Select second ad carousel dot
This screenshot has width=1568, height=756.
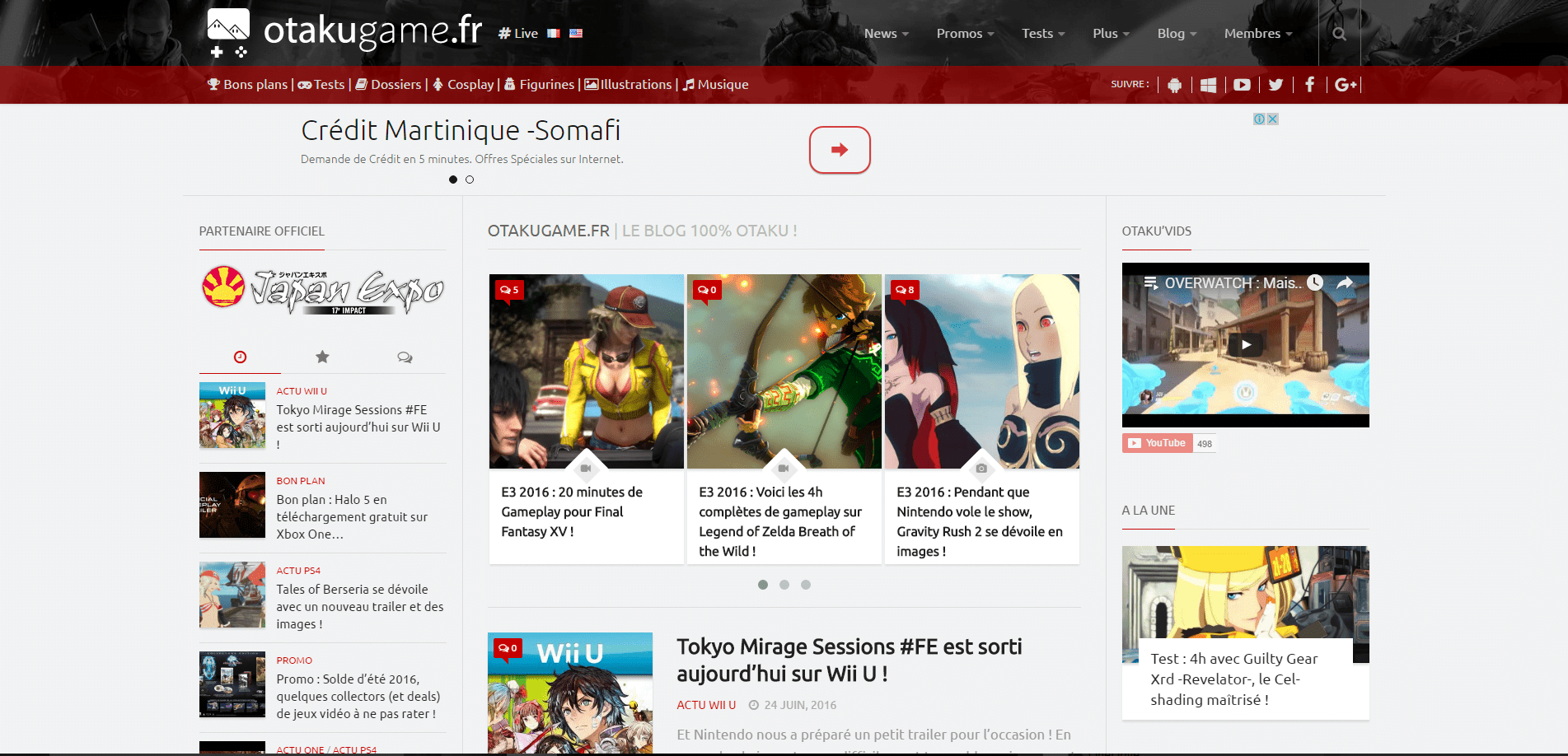tap(470, 180)
